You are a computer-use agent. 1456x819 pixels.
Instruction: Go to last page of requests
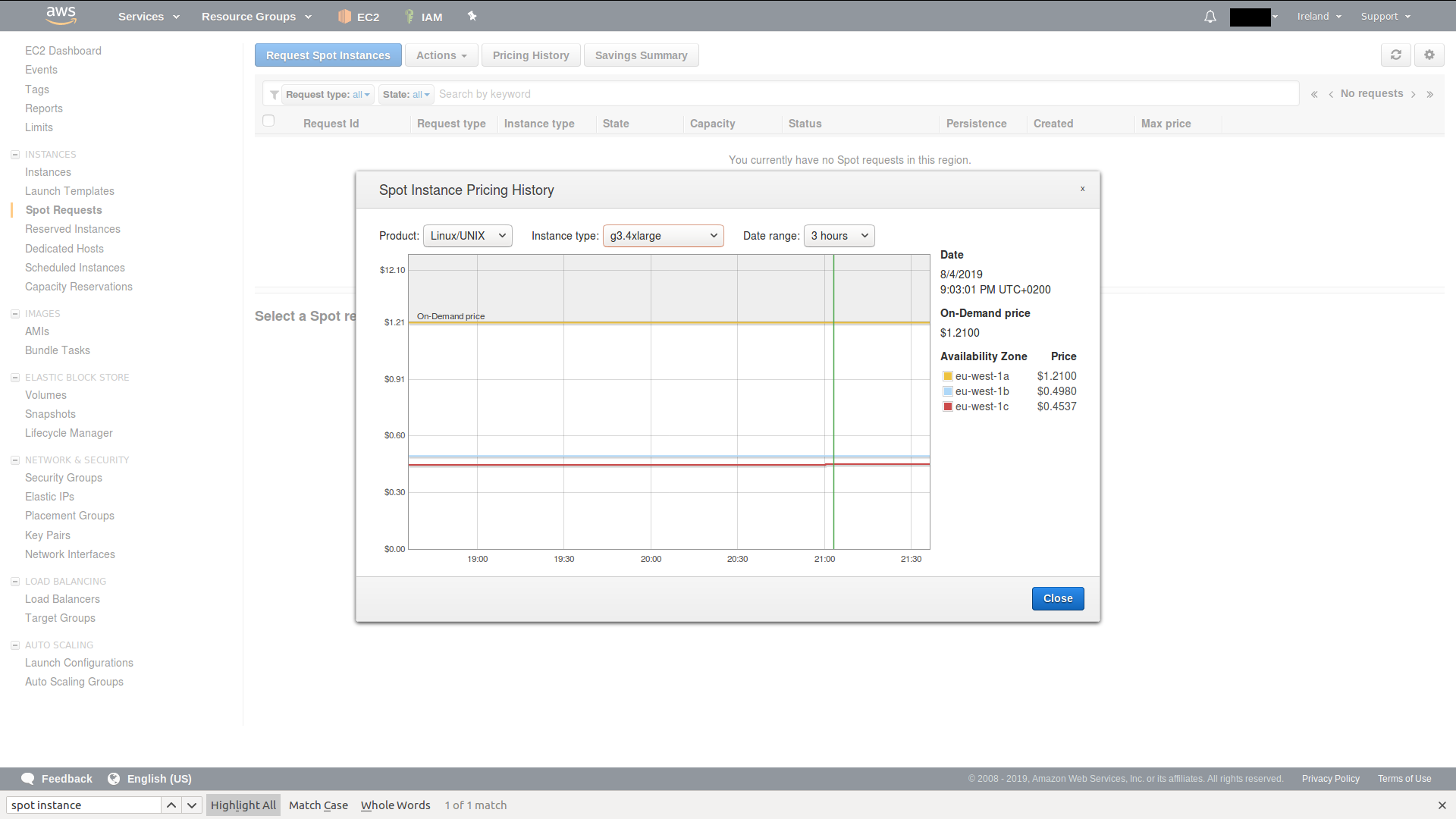coord(1430,94)
